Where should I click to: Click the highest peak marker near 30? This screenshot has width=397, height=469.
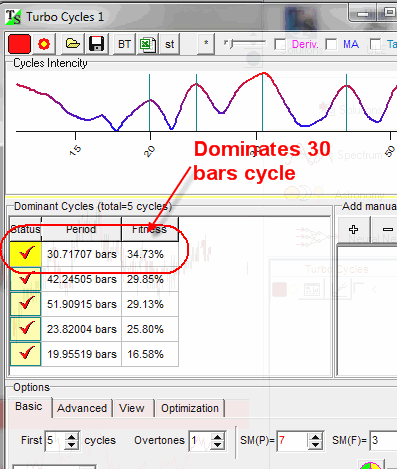(x=262, y=102)
